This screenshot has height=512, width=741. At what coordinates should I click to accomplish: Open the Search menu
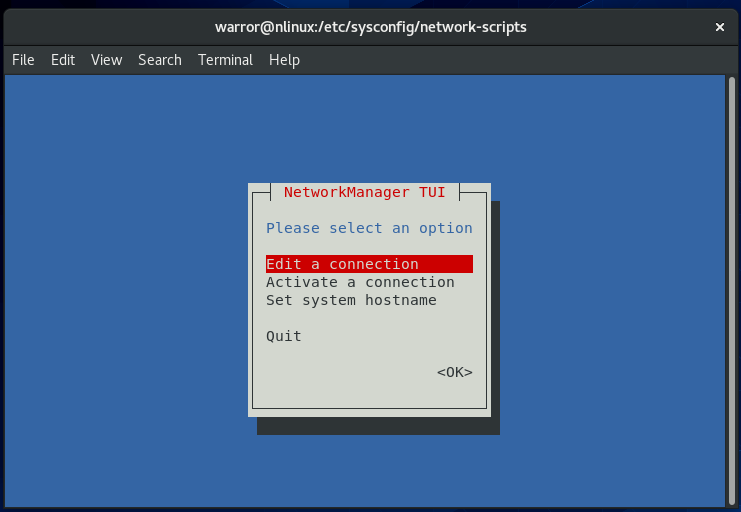pos(160,60)
